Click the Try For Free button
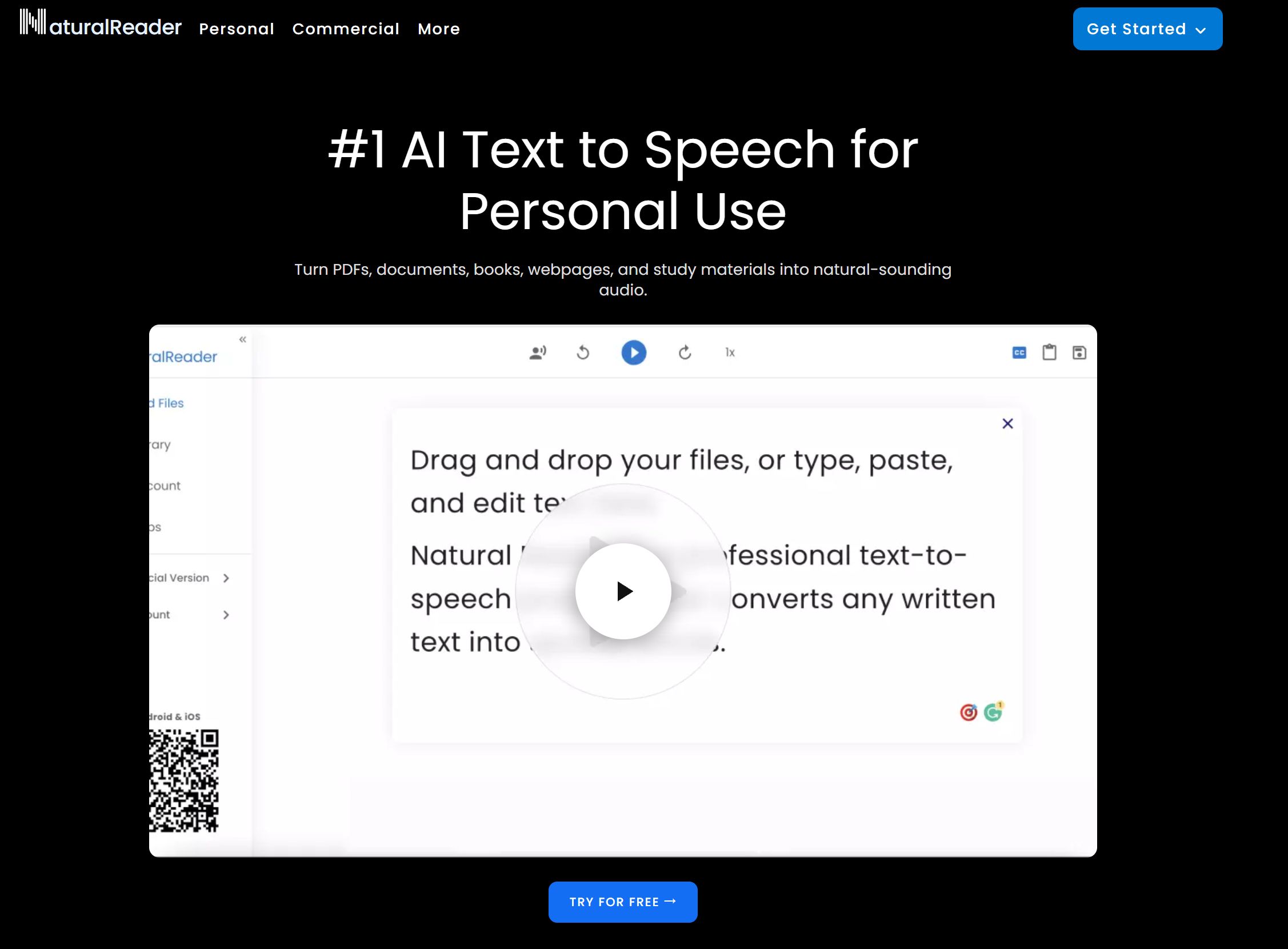 pyautogui.click(x=623, y=902)
